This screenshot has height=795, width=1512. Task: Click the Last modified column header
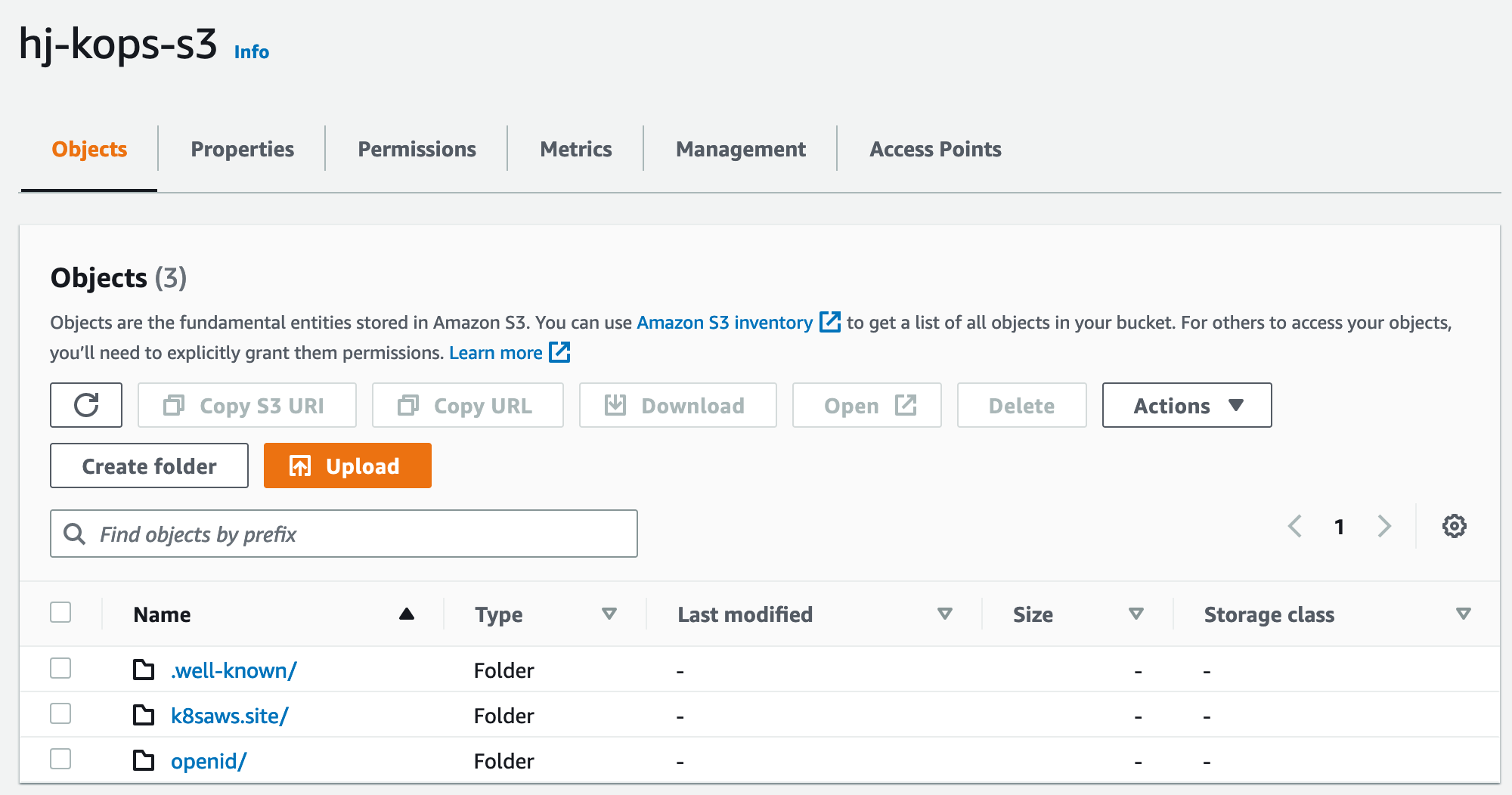tap(745, 614)
